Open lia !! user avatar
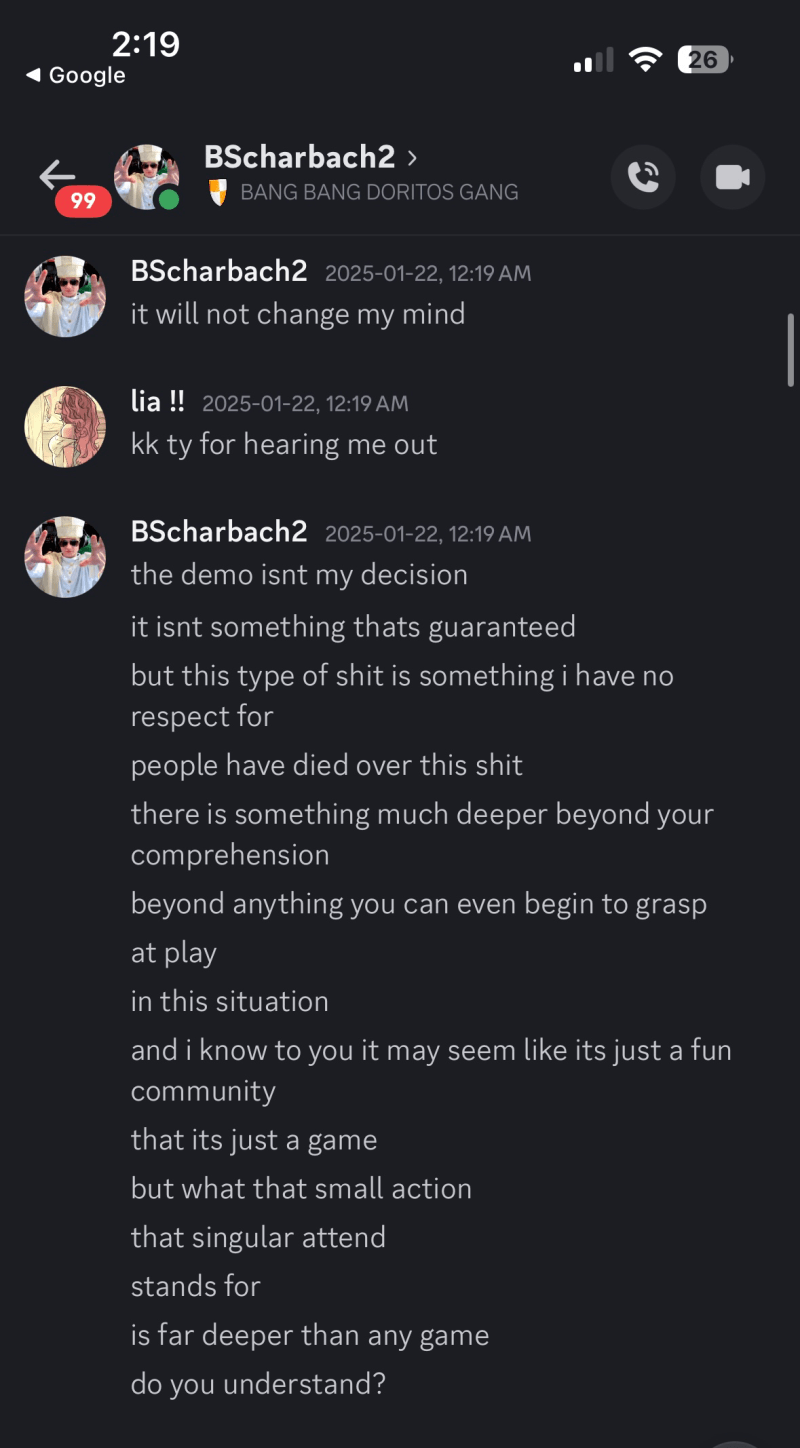 click(65, 426)
